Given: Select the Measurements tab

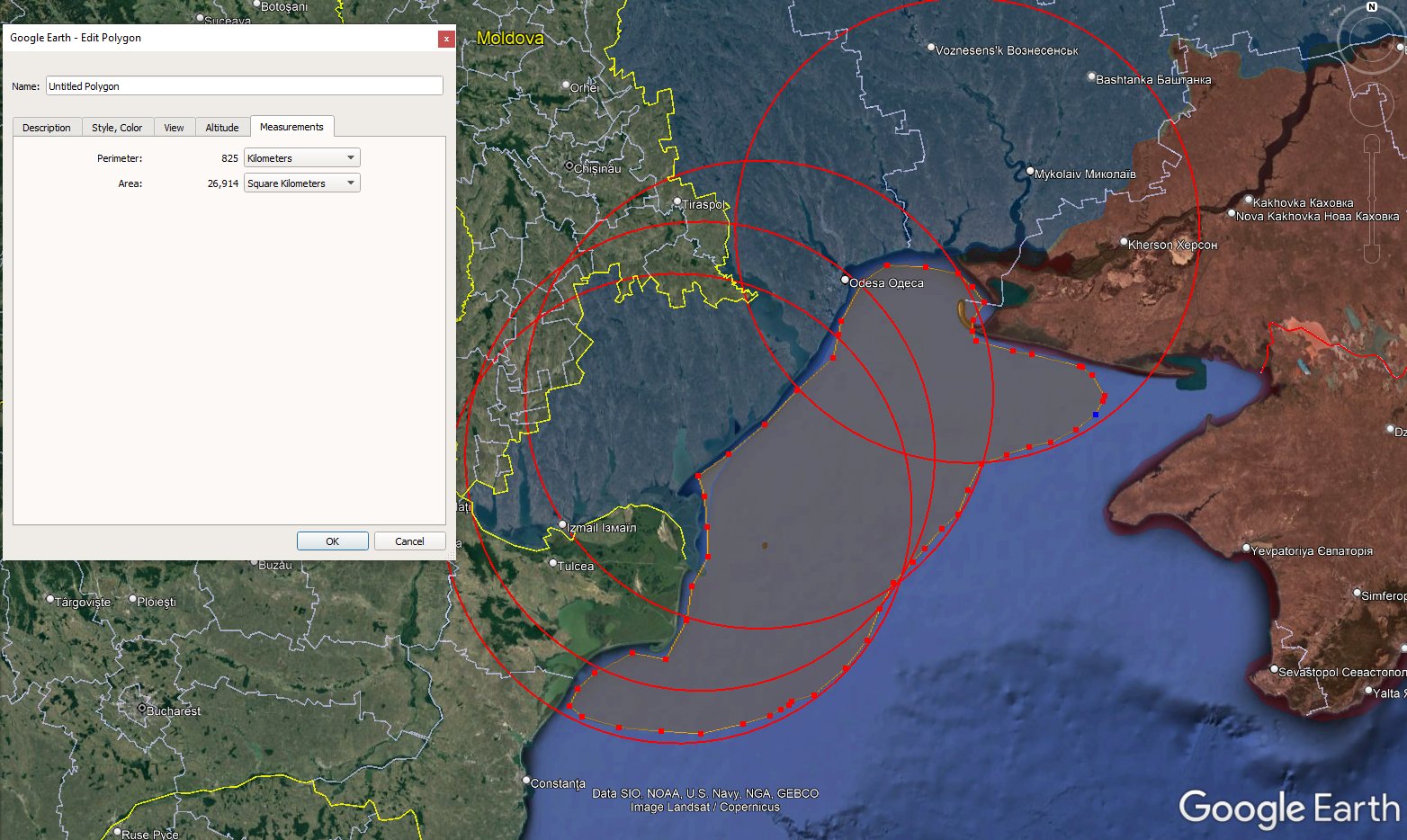Looking at the screenshot, I should (291, 127).
